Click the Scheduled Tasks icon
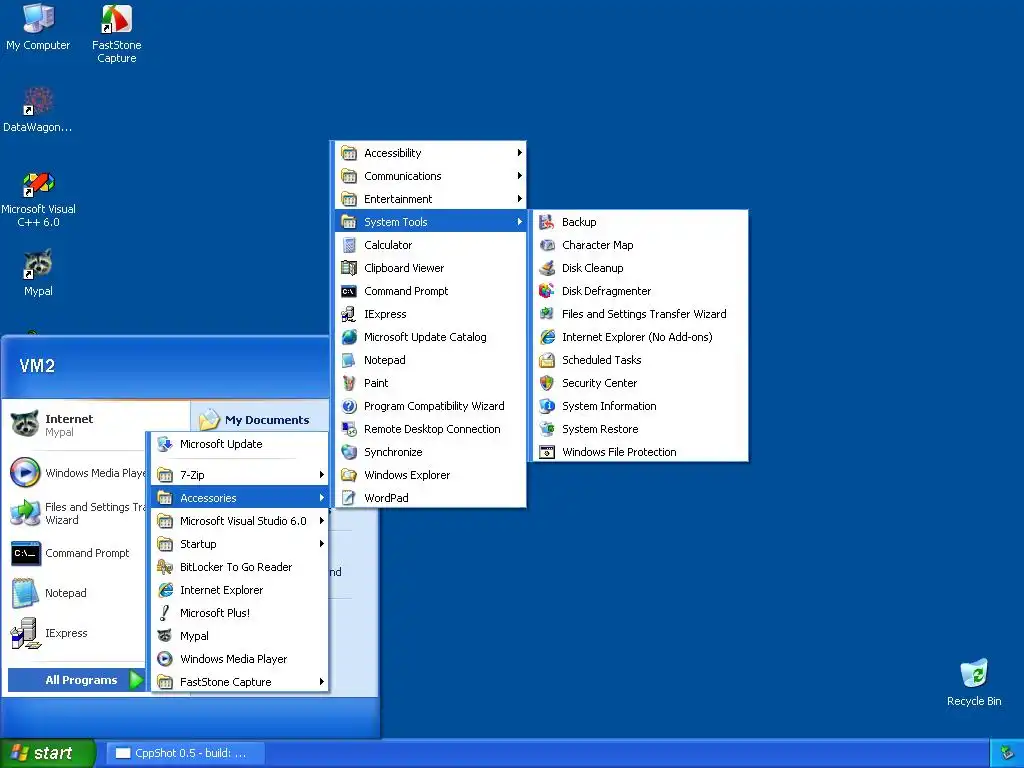This screenshot has height=768, width=1024. (x=547, y=360)
